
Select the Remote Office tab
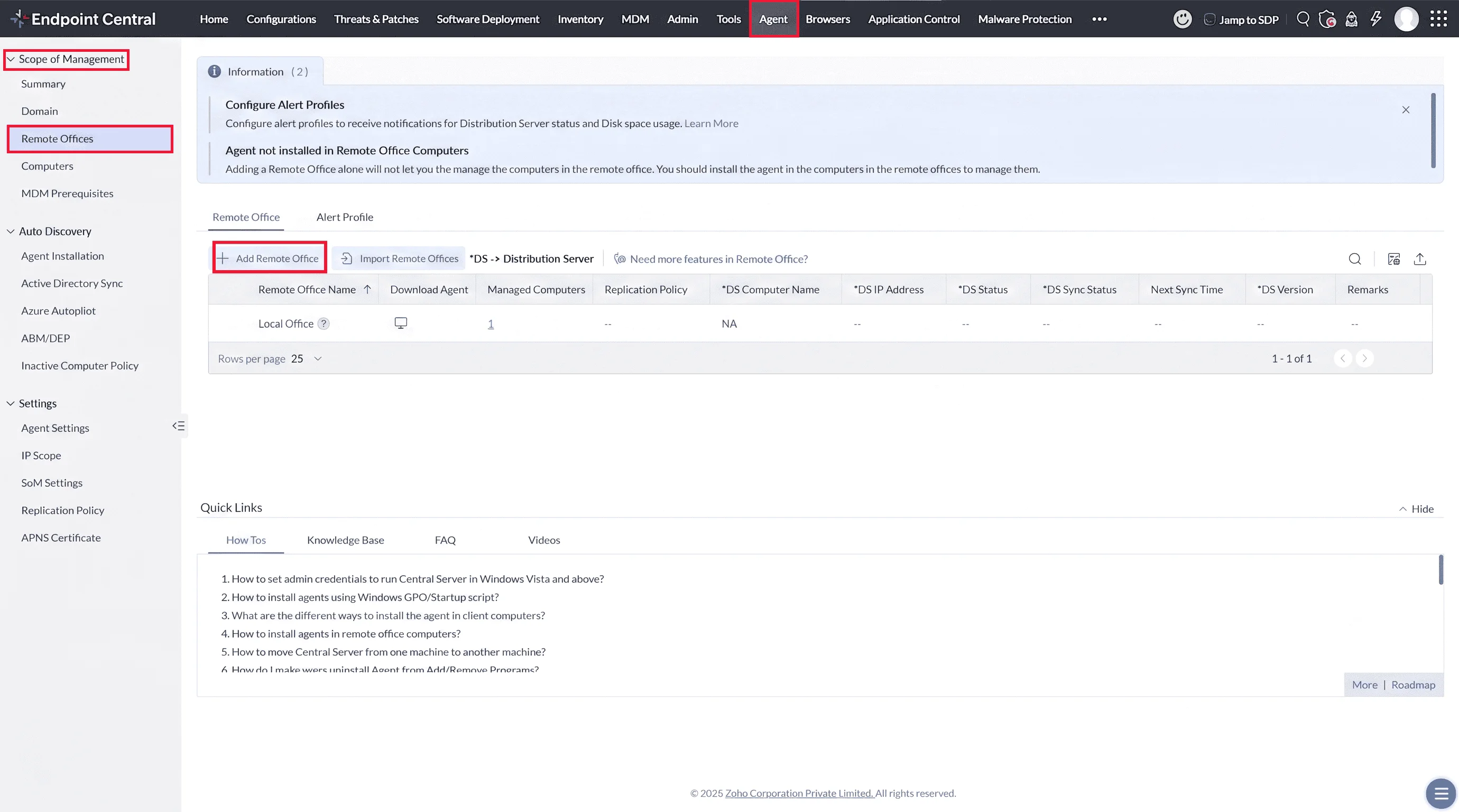coord(246,217)
